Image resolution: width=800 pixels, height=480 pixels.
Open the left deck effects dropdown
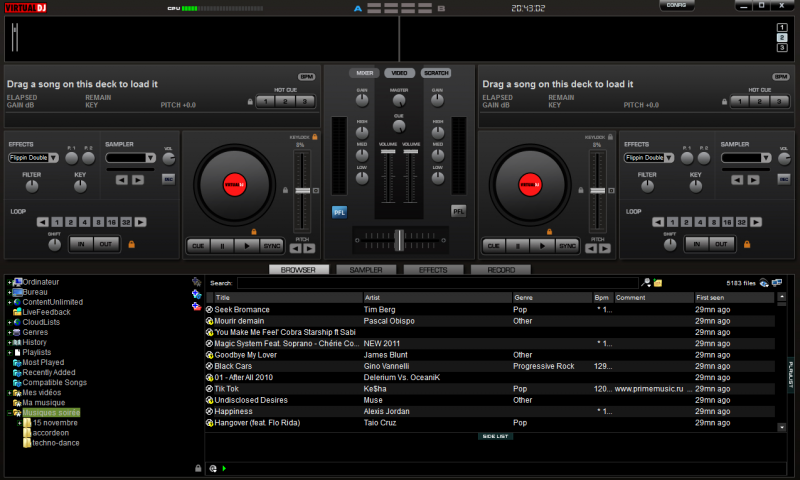pyautogui.click(x=54, y=158)
